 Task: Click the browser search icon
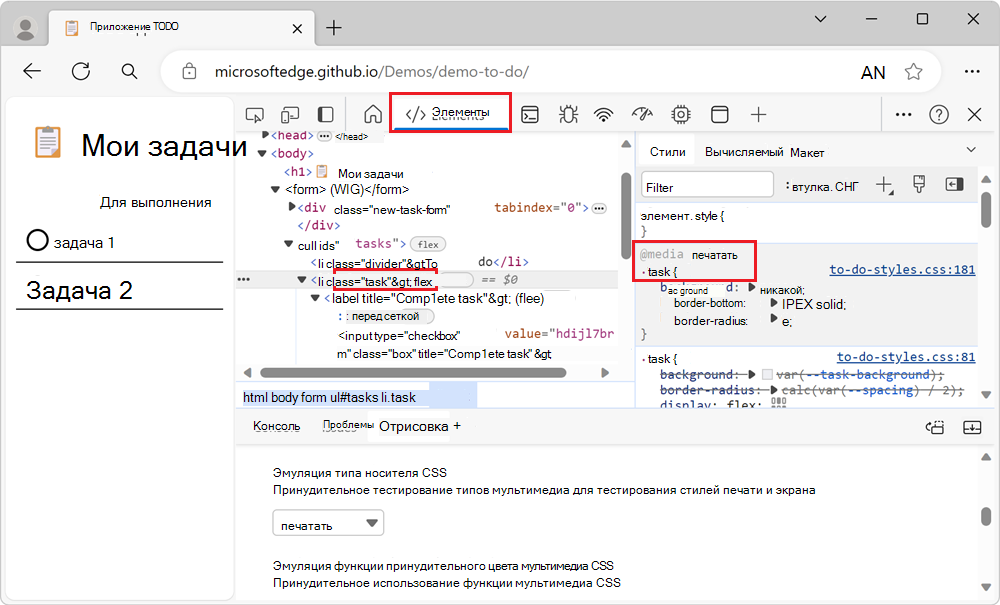point(129,71)
